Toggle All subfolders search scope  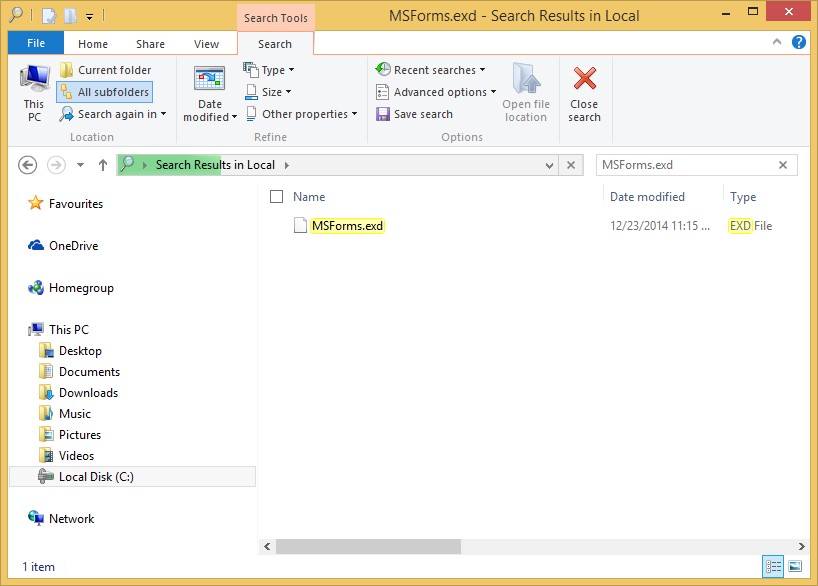[105, 92]
